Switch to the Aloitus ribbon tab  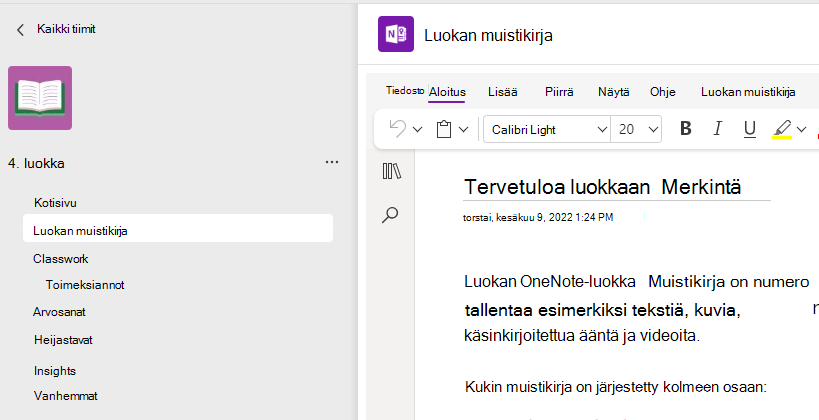tap(447, 92)
